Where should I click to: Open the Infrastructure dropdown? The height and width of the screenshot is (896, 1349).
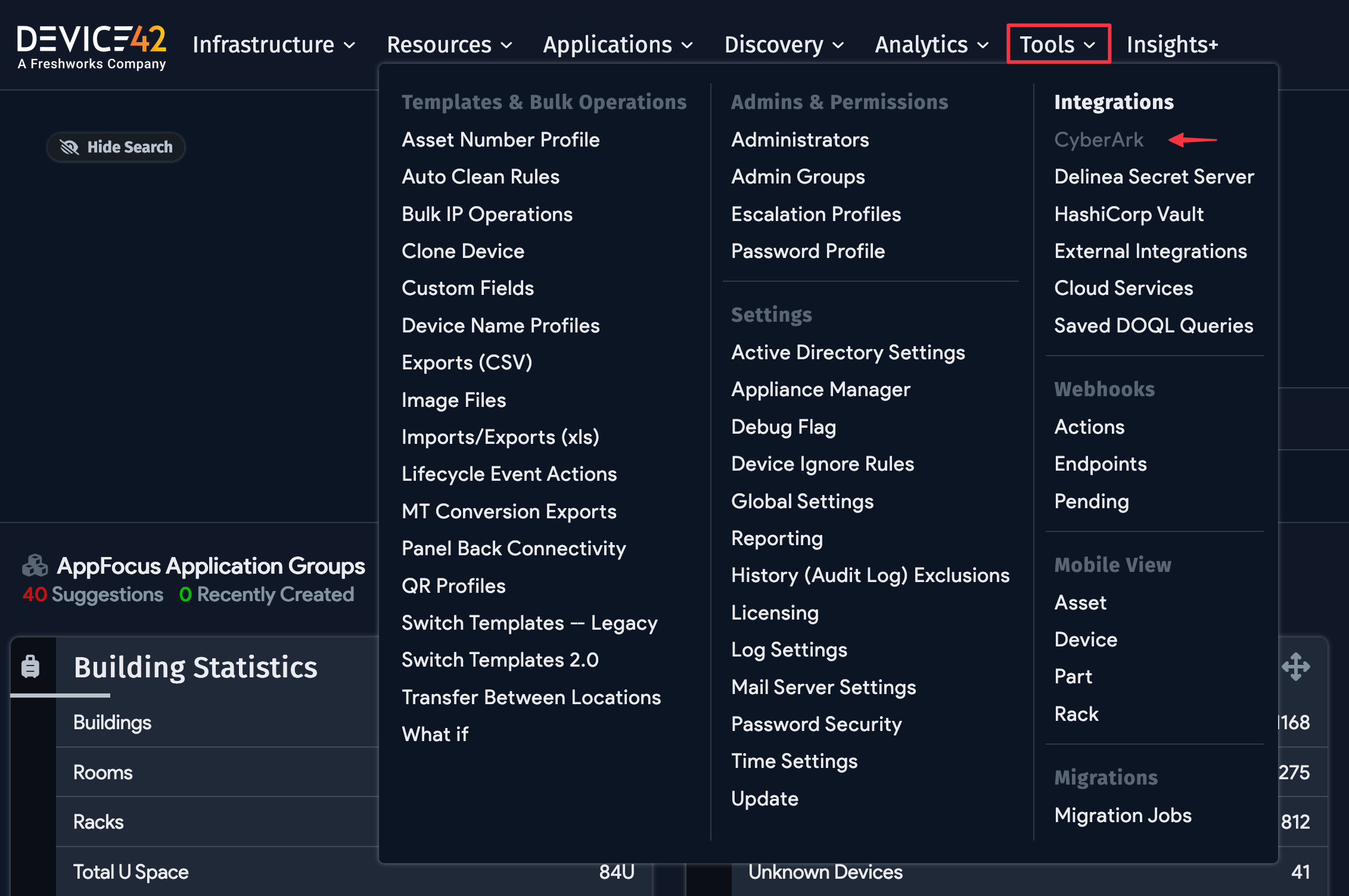point(273,43)
